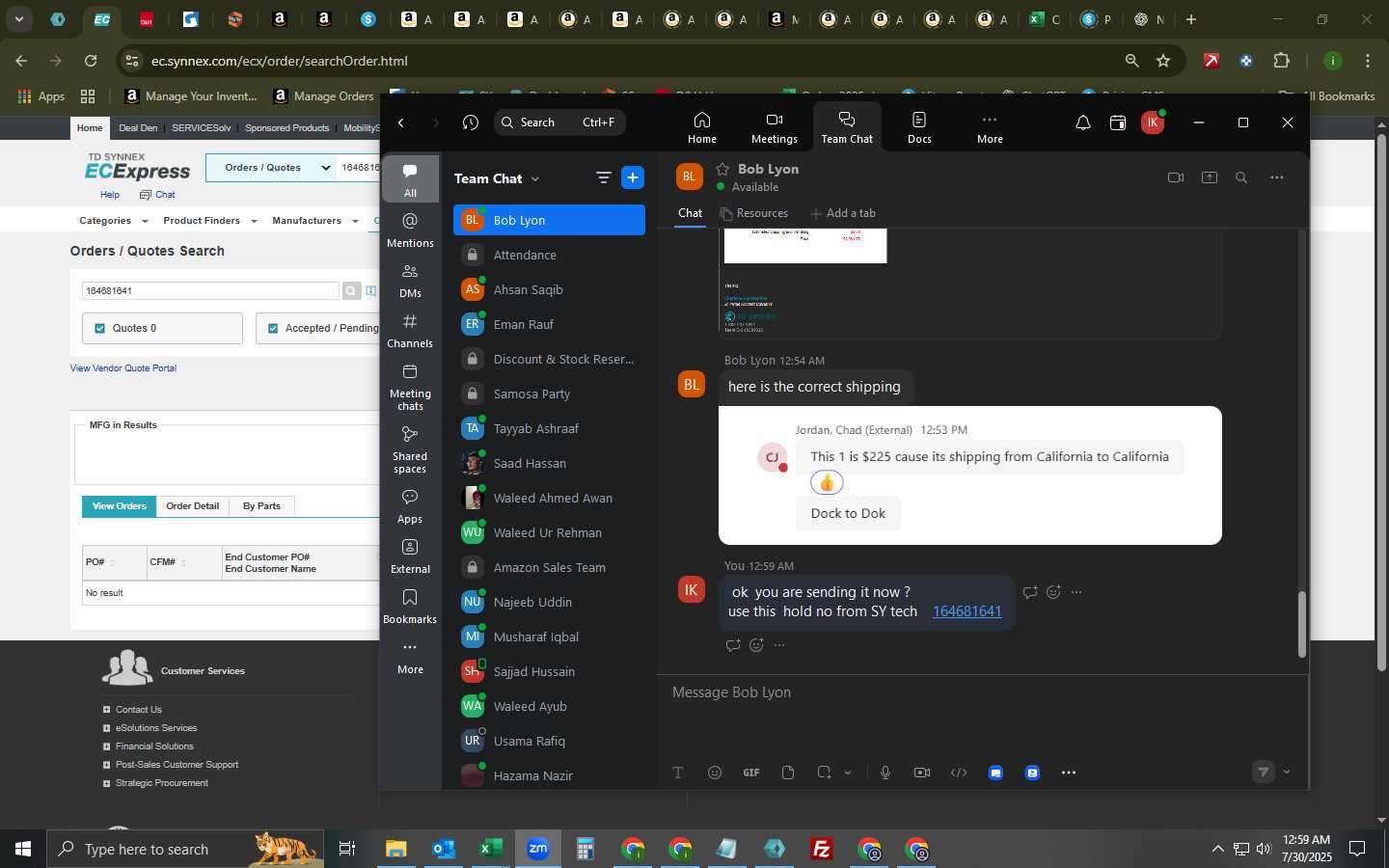1389x868 pixels.
Task: Open the Docs tab in Zoom
Action: pos(919,127)
